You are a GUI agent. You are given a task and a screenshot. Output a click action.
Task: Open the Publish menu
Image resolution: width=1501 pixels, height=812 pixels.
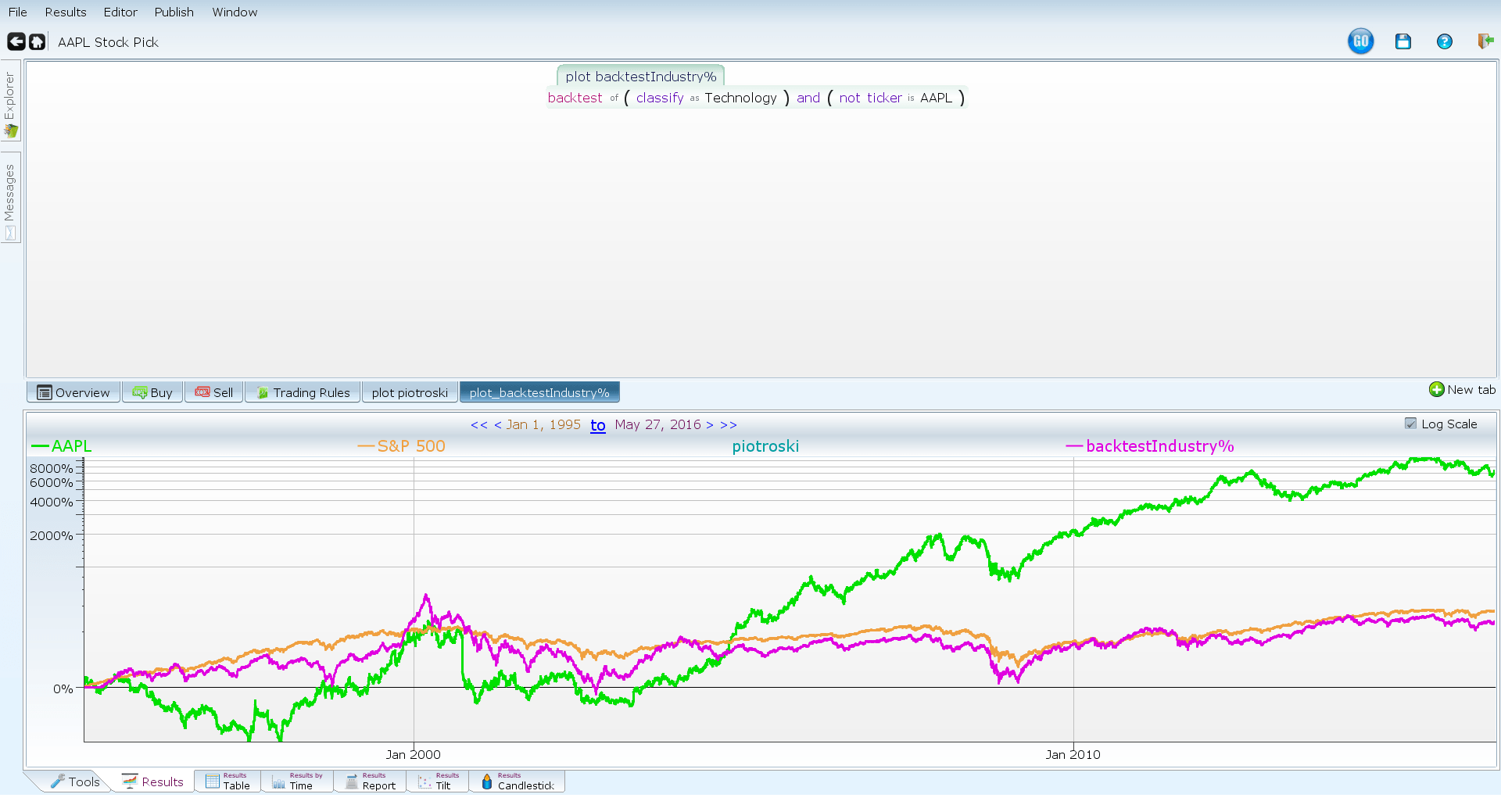174,12
